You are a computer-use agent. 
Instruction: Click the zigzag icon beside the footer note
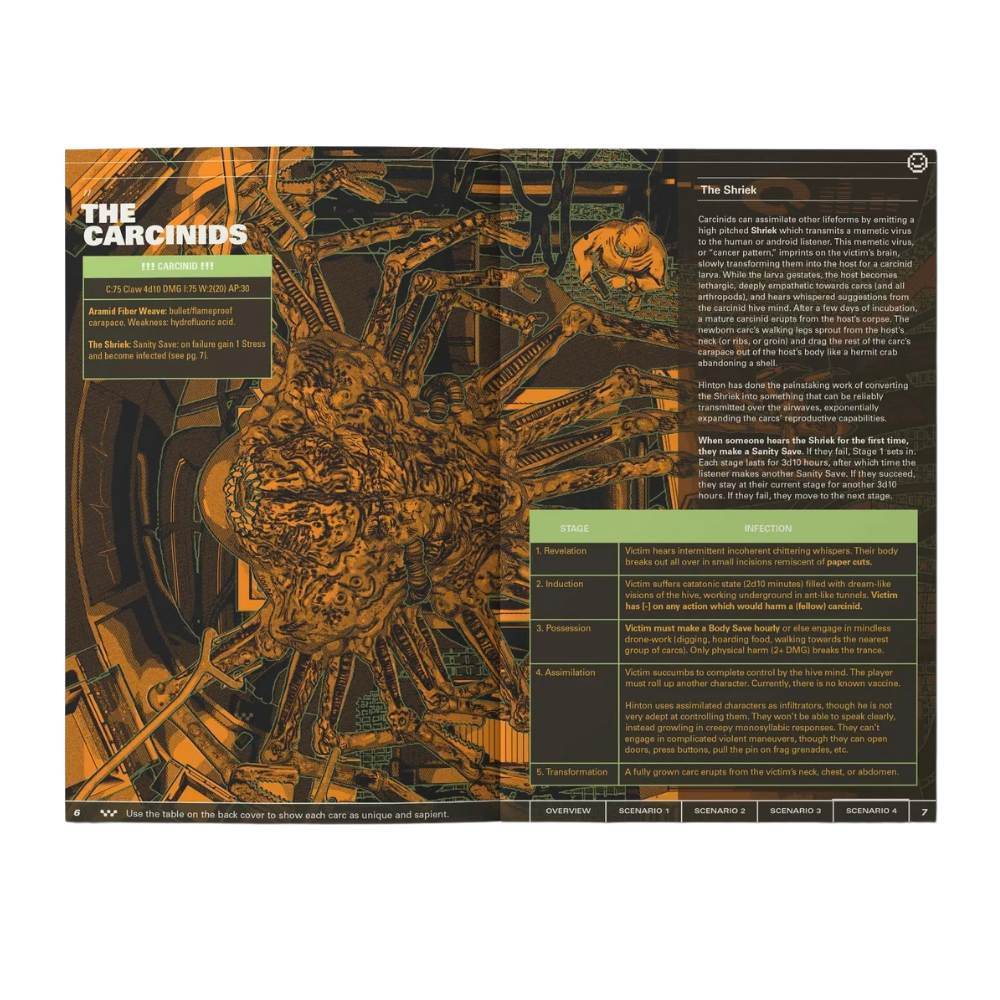point(109,814)
